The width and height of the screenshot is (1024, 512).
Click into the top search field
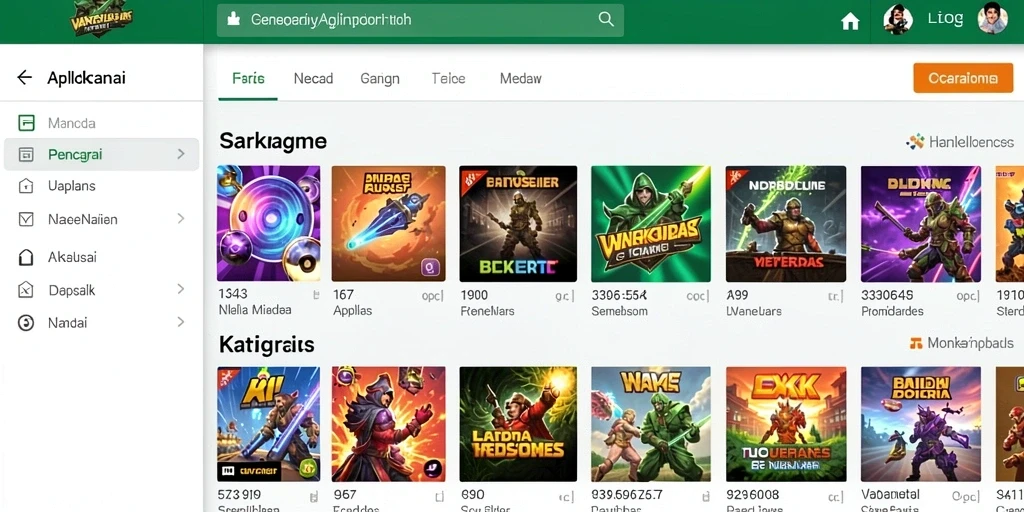tap(420, 20)
